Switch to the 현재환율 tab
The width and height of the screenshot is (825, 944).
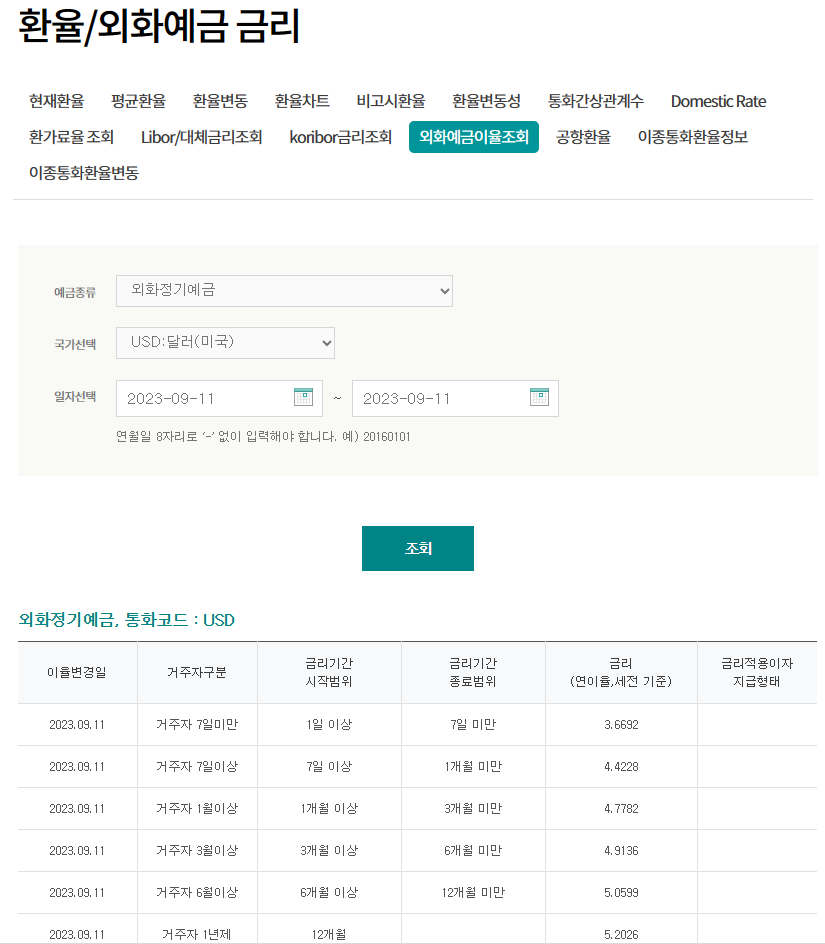57,101
